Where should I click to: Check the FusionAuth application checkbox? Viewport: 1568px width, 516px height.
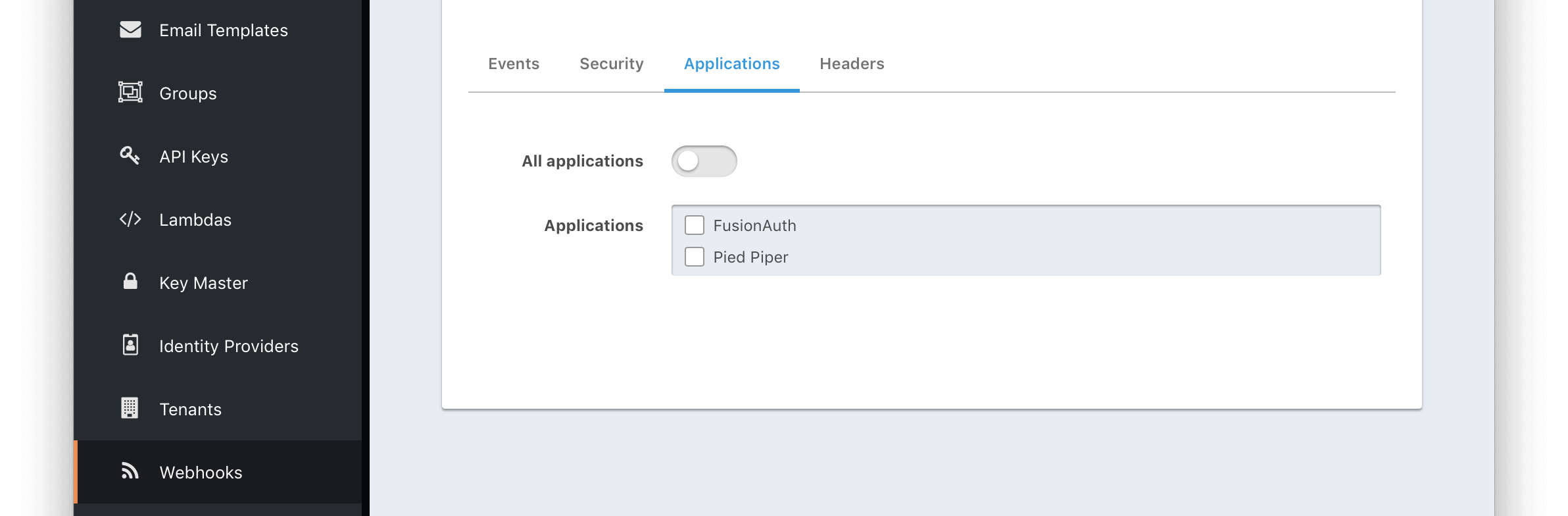(695, 225)
